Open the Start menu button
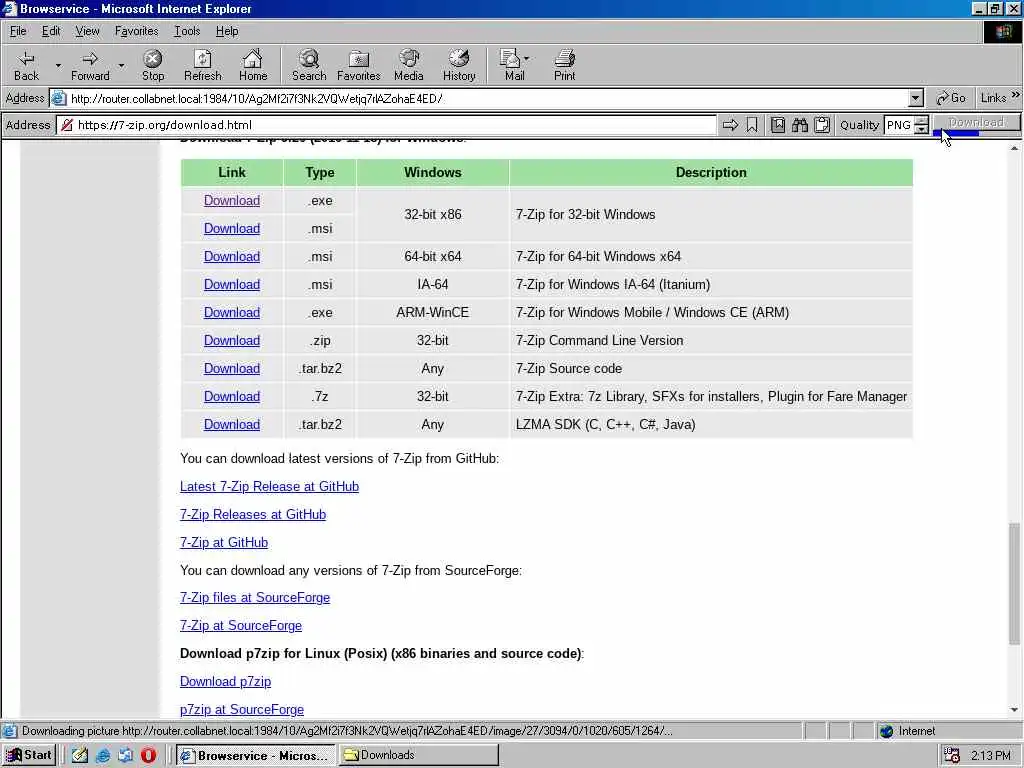 (29, 755)
